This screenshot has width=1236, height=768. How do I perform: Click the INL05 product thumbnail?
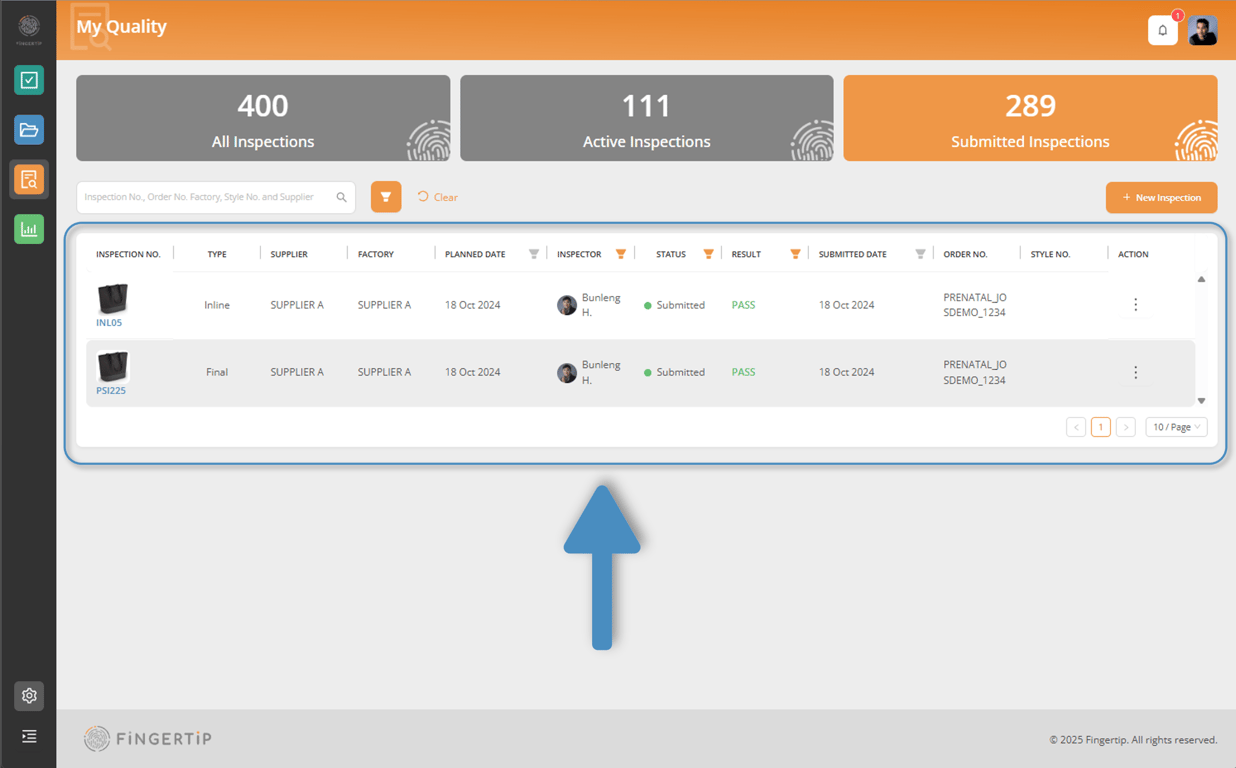pyautogui.click(x=112, y=299)
